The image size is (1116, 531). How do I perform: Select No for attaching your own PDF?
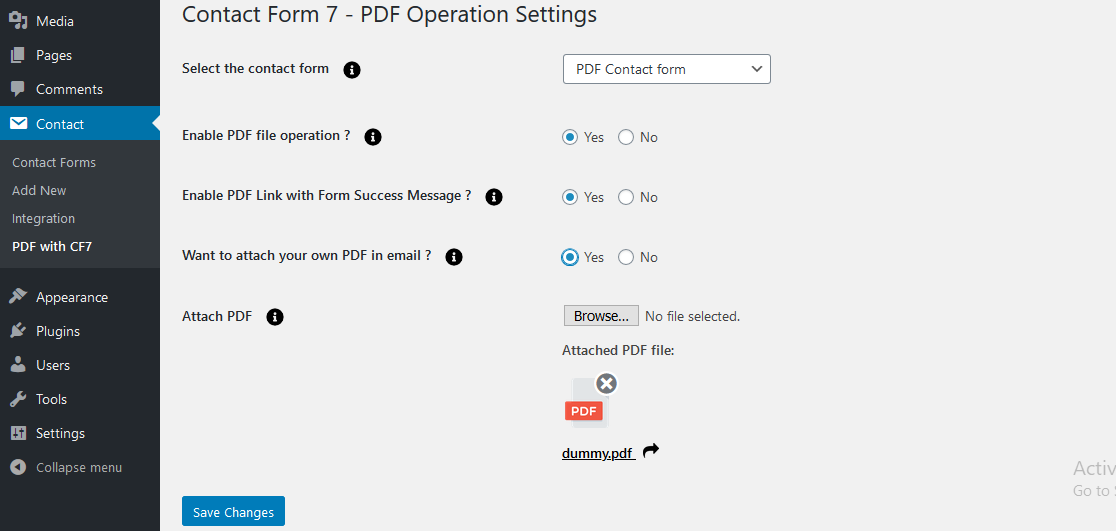pyautogui.click(x=626, y=257)
